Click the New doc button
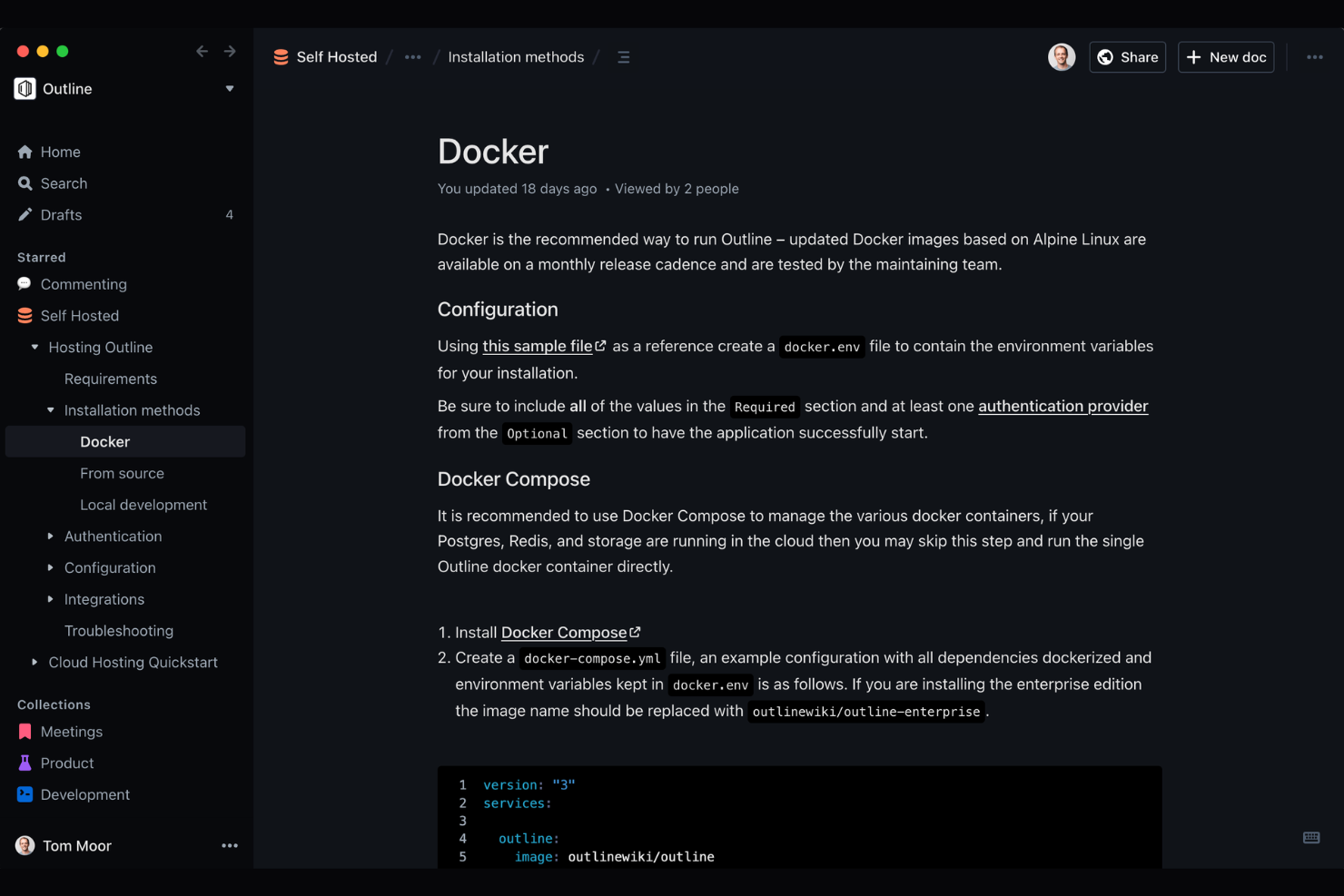 tap(1226, 57)
